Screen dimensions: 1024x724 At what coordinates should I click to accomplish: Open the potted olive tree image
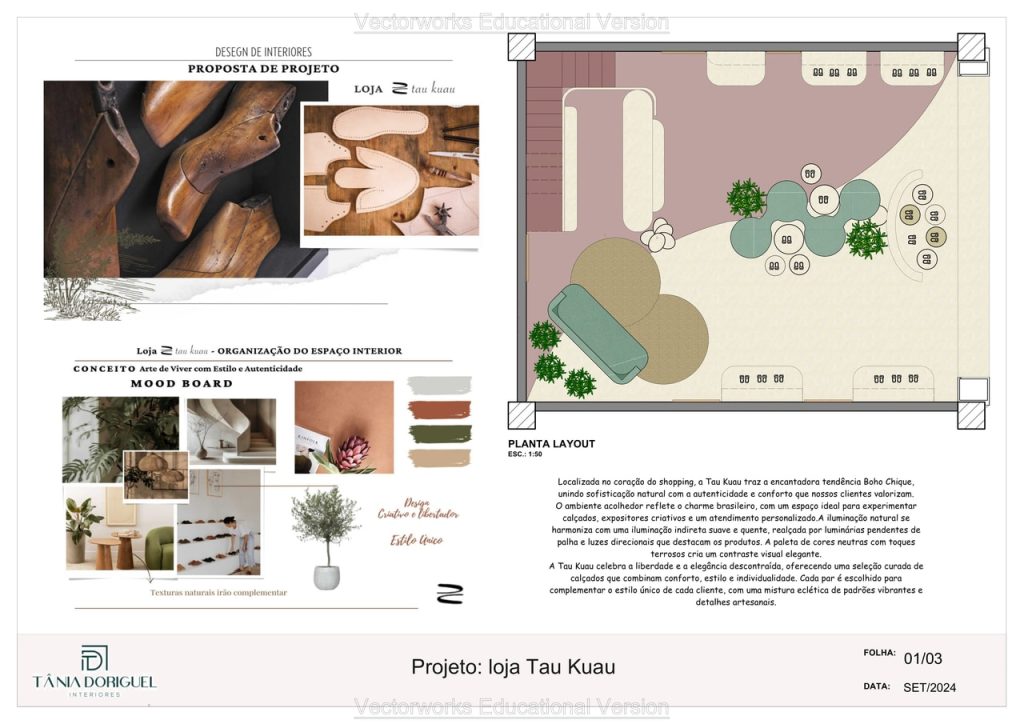click(324, 536)
